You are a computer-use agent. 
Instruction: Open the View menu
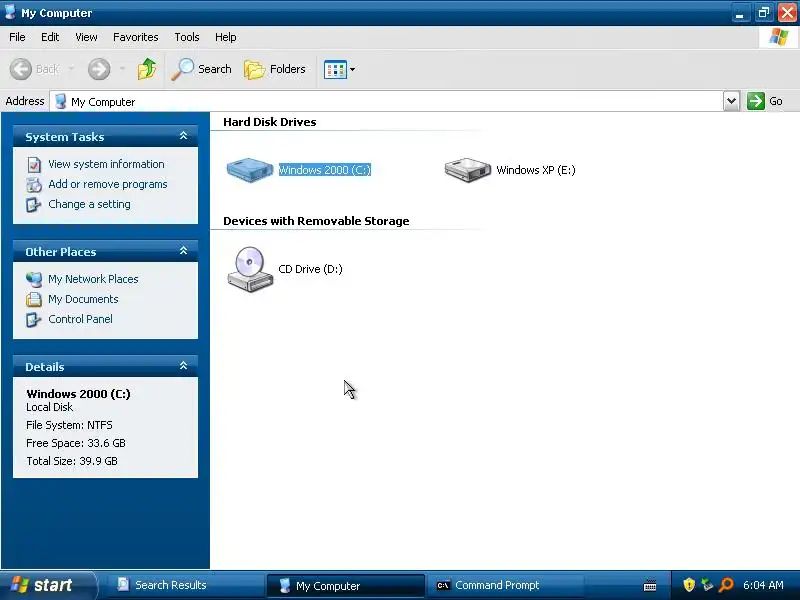click(x=86, y=37)
